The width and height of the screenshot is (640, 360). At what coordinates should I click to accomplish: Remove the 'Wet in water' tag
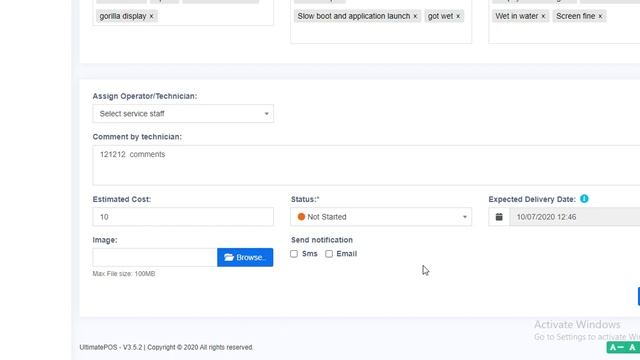tap(543, 16)
